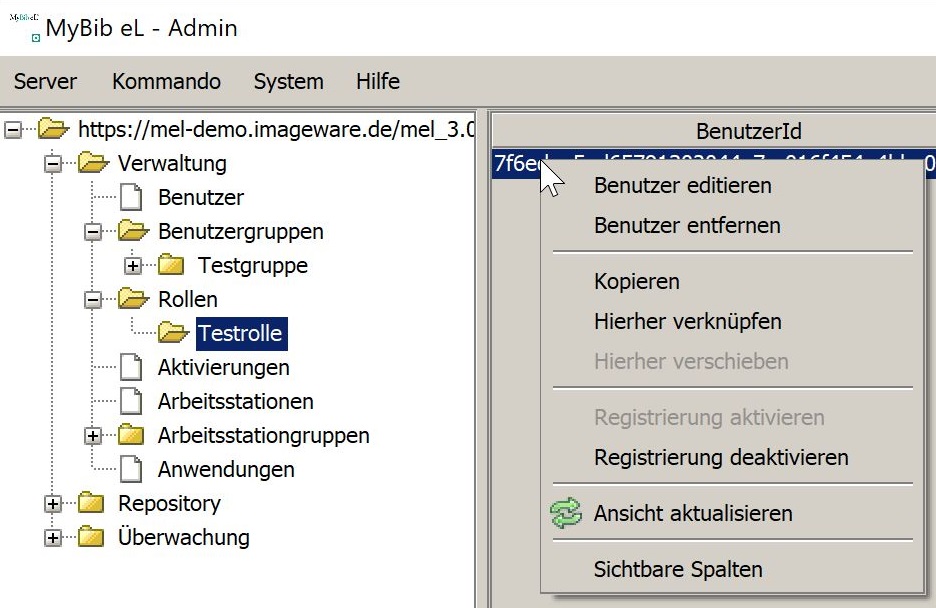
Task: Click the MyBib eL application icon
Action: [x=24, y=27]
